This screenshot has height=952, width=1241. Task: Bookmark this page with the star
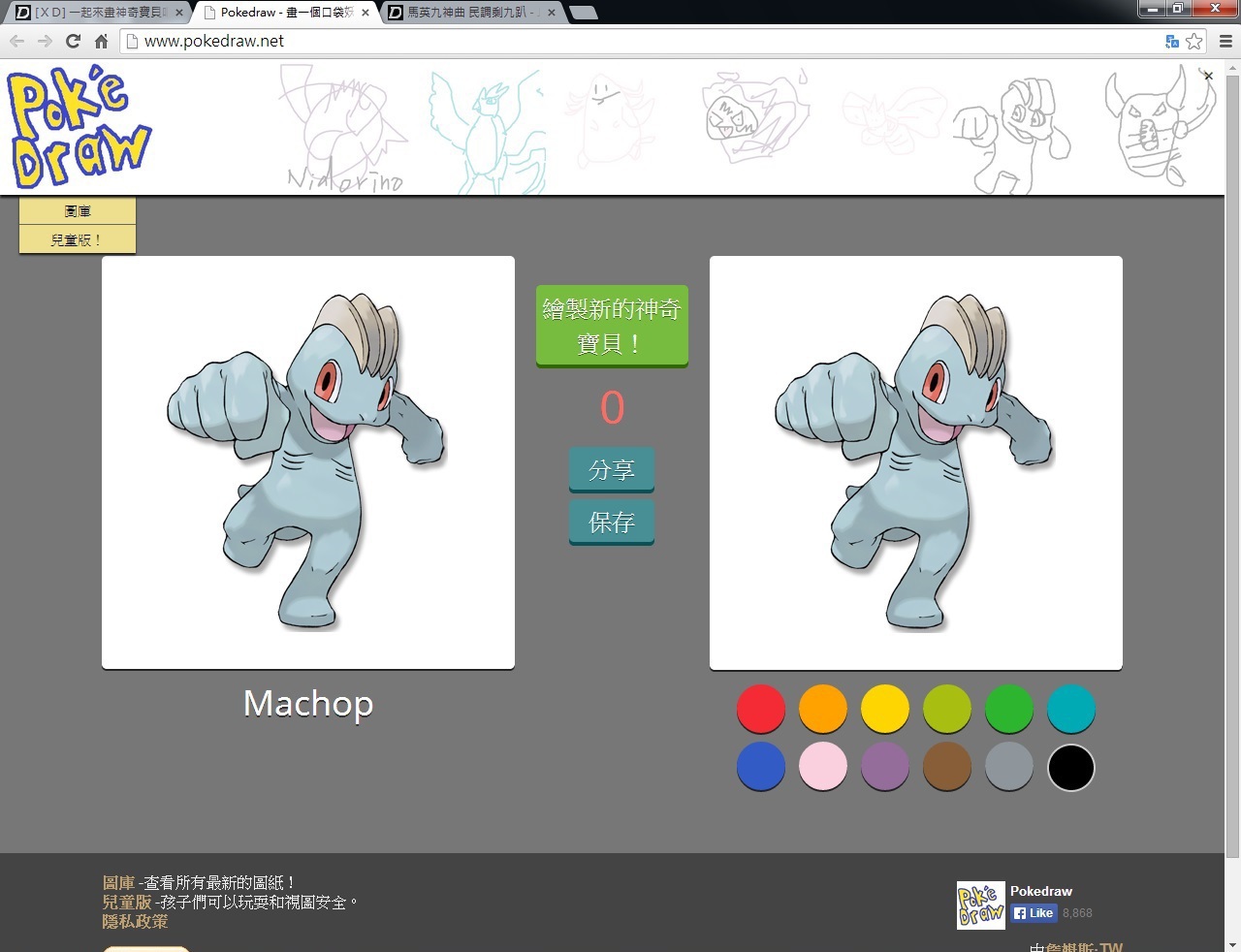pos(1194,41)
